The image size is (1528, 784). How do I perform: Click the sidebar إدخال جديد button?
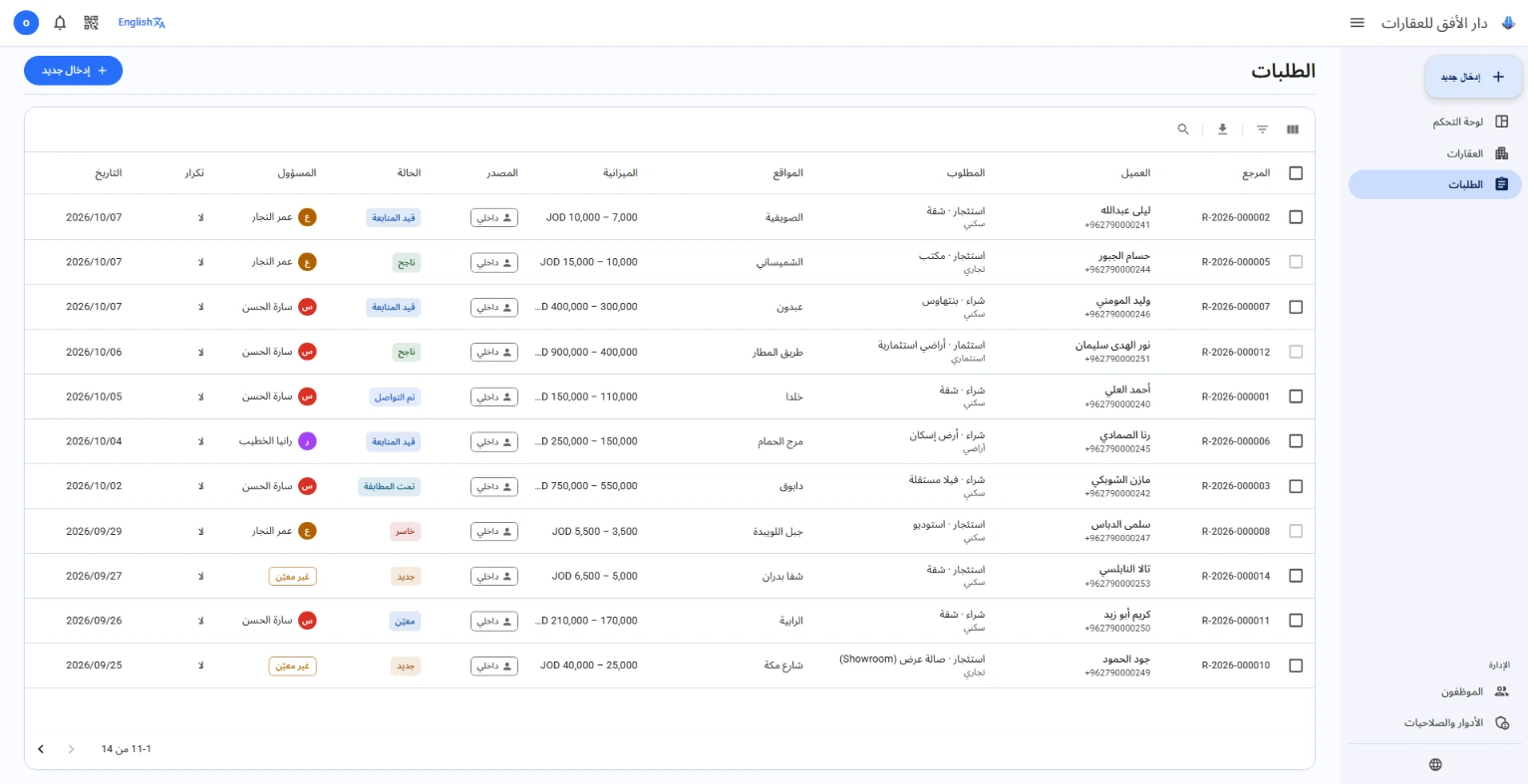[1473, 77]
